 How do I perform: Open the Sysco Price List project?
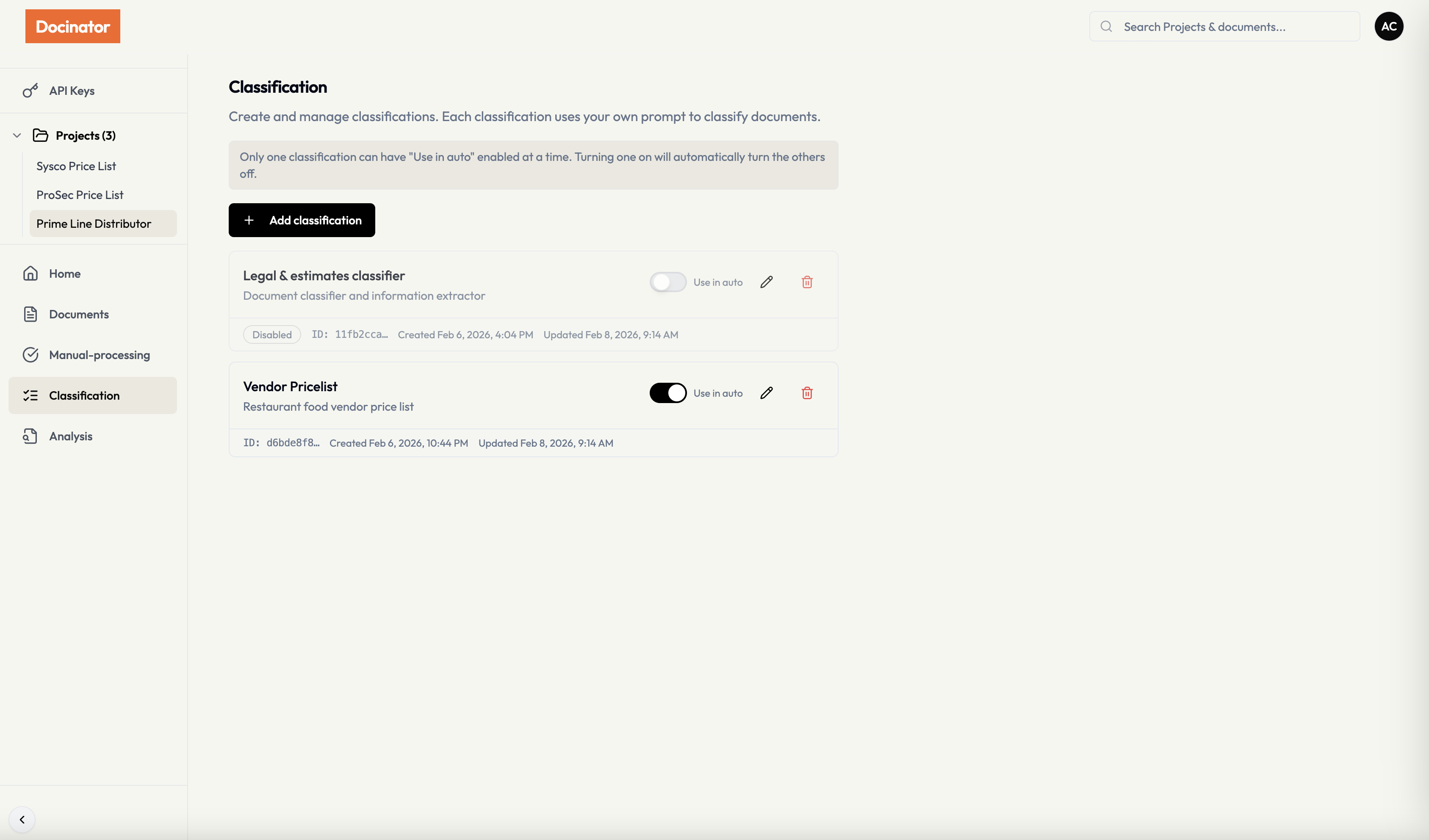76,166
